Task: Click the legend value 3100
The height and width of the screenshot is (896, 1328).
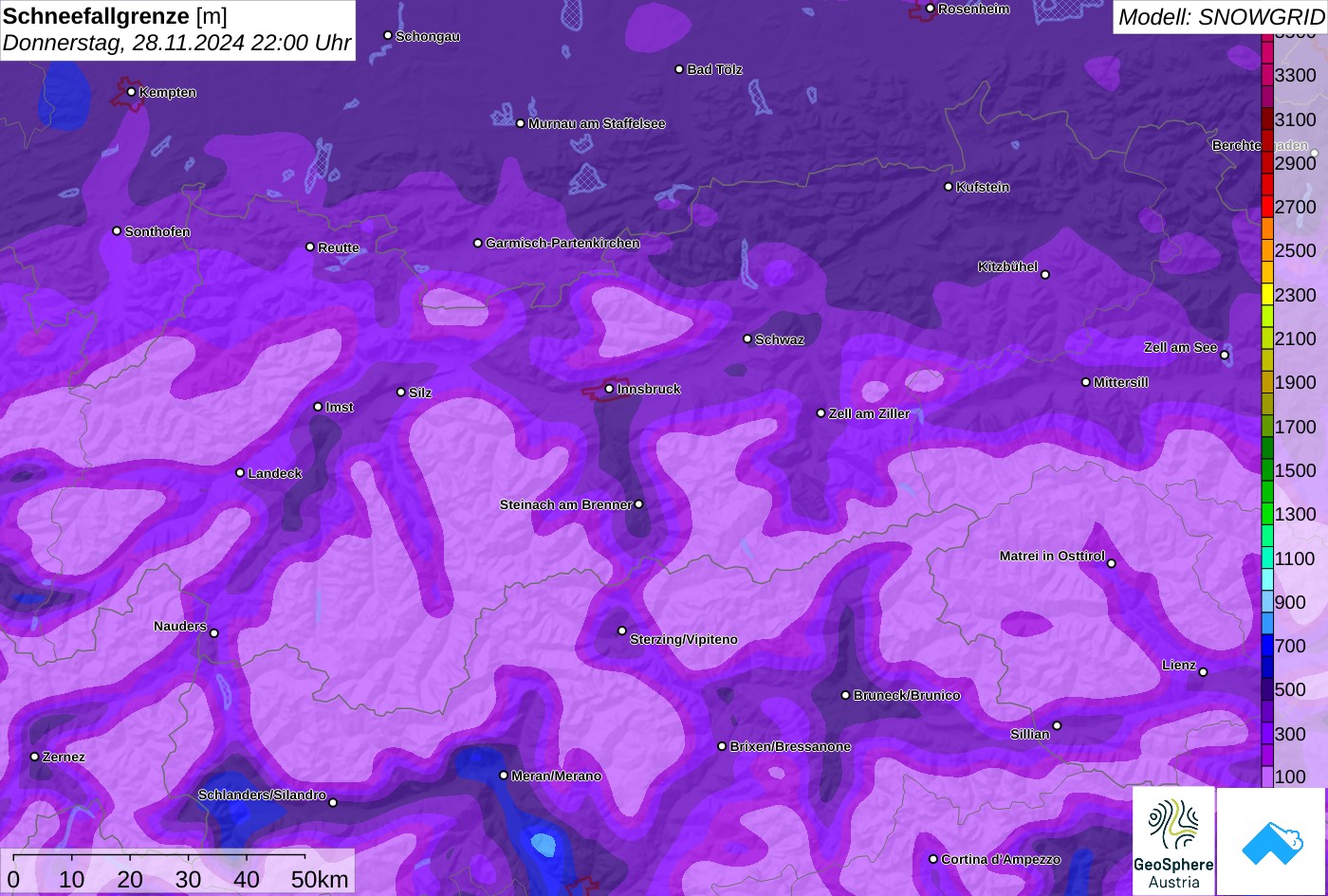Action: tap(1296, 119)
